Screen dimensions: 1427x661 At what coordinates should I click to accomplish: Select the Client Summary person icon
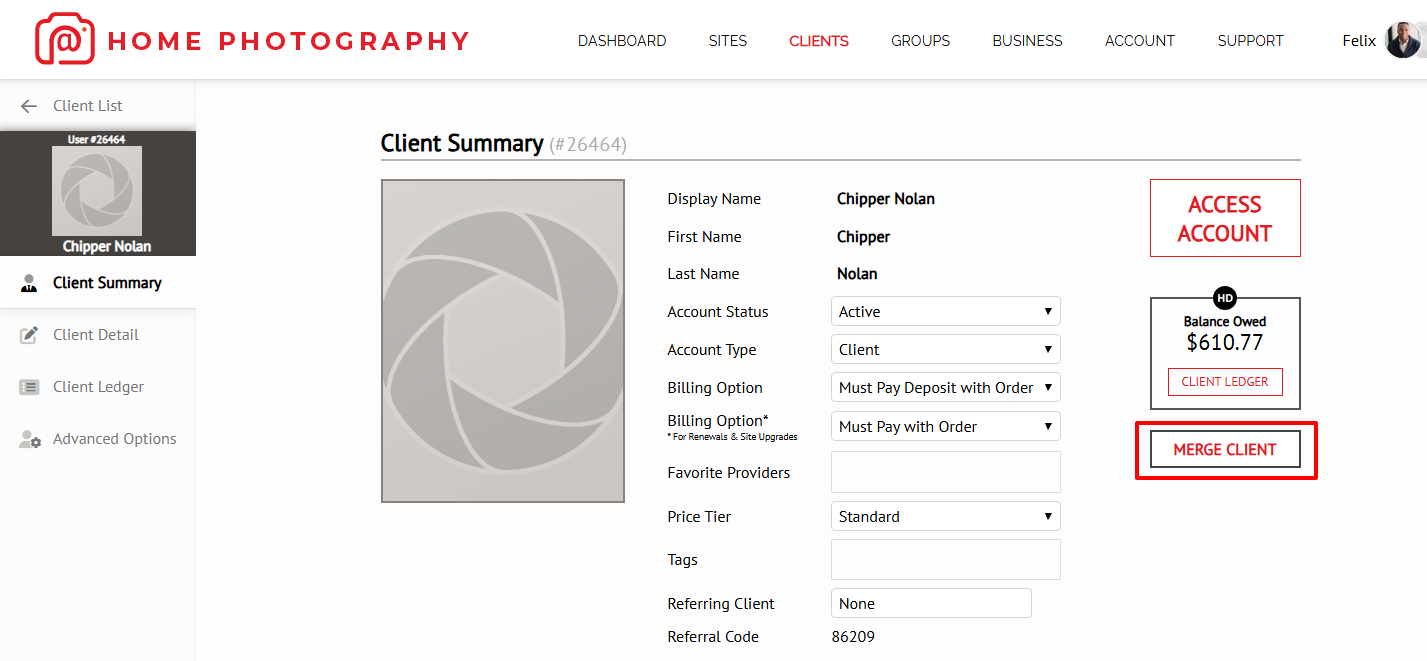(x=28, y=282)
